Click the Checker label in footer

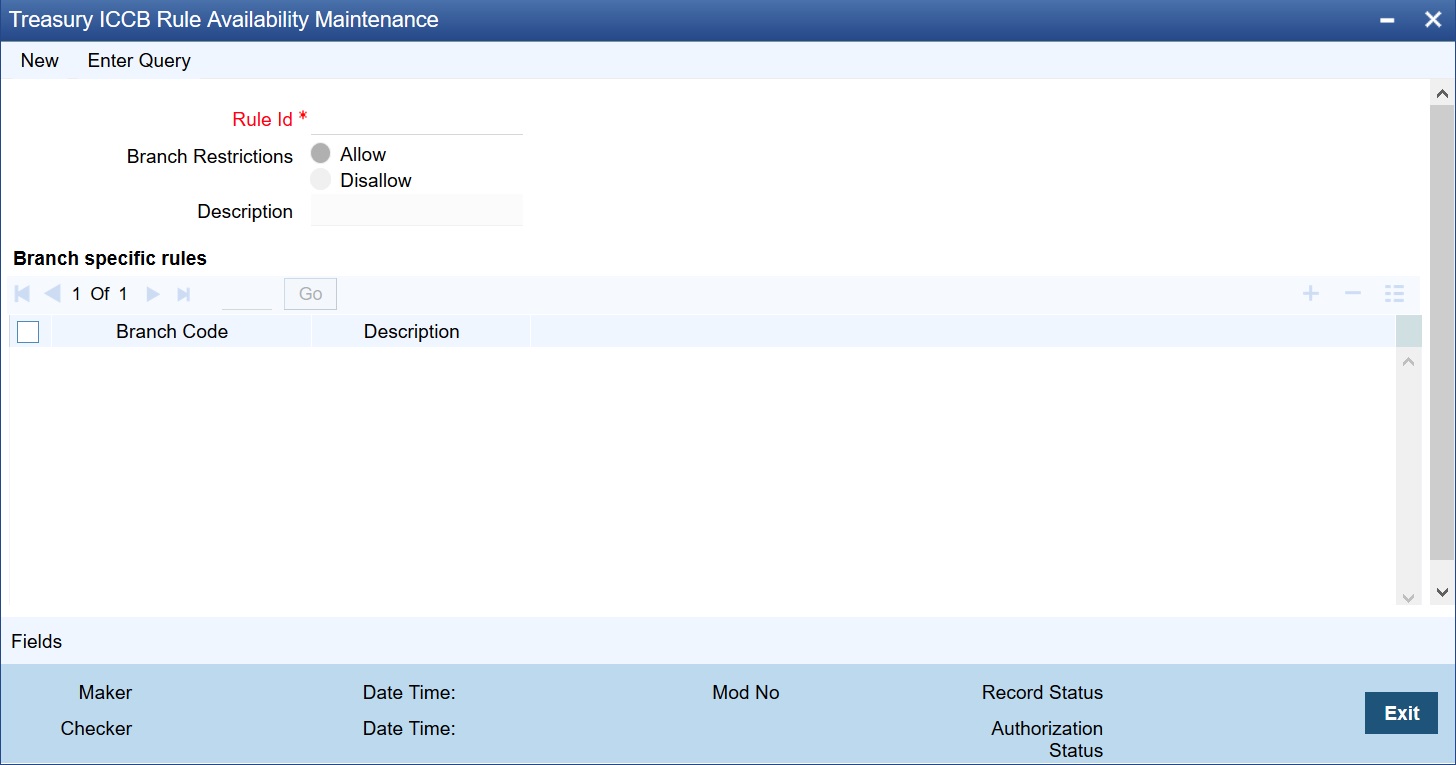coord(97,729)
